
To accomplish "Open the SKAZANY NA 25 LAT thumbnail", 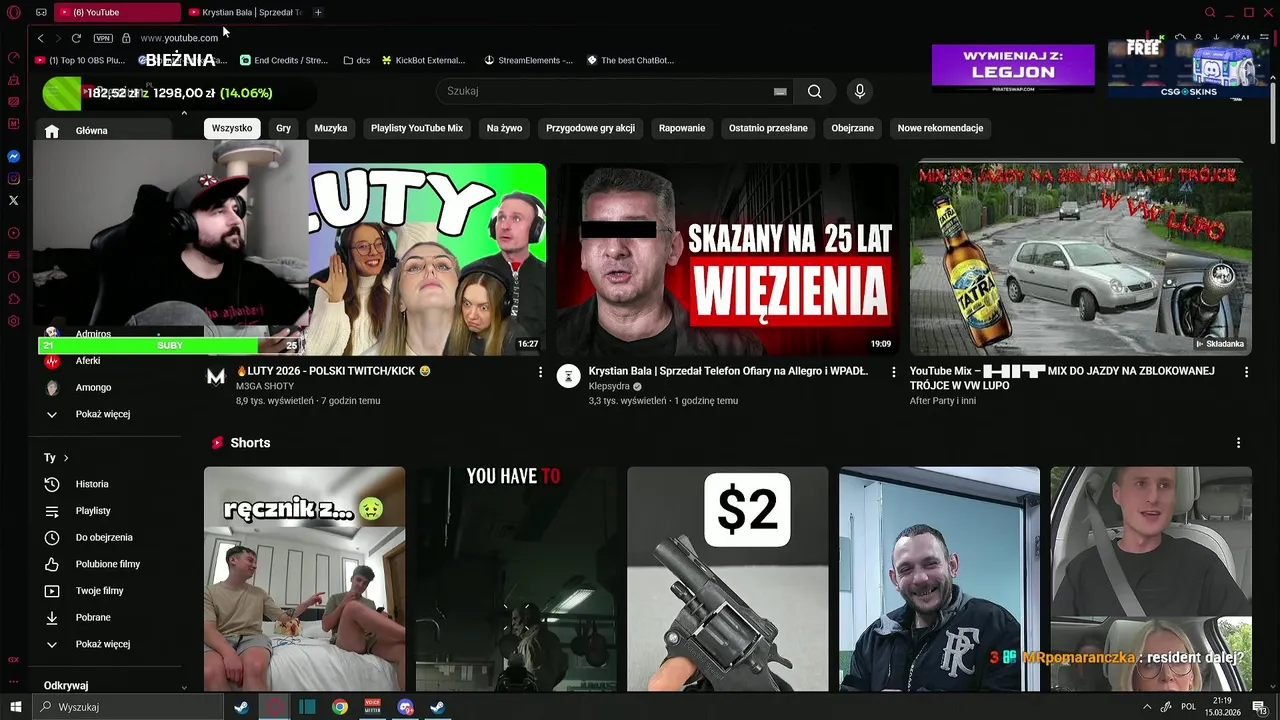I will click(727, 259).
